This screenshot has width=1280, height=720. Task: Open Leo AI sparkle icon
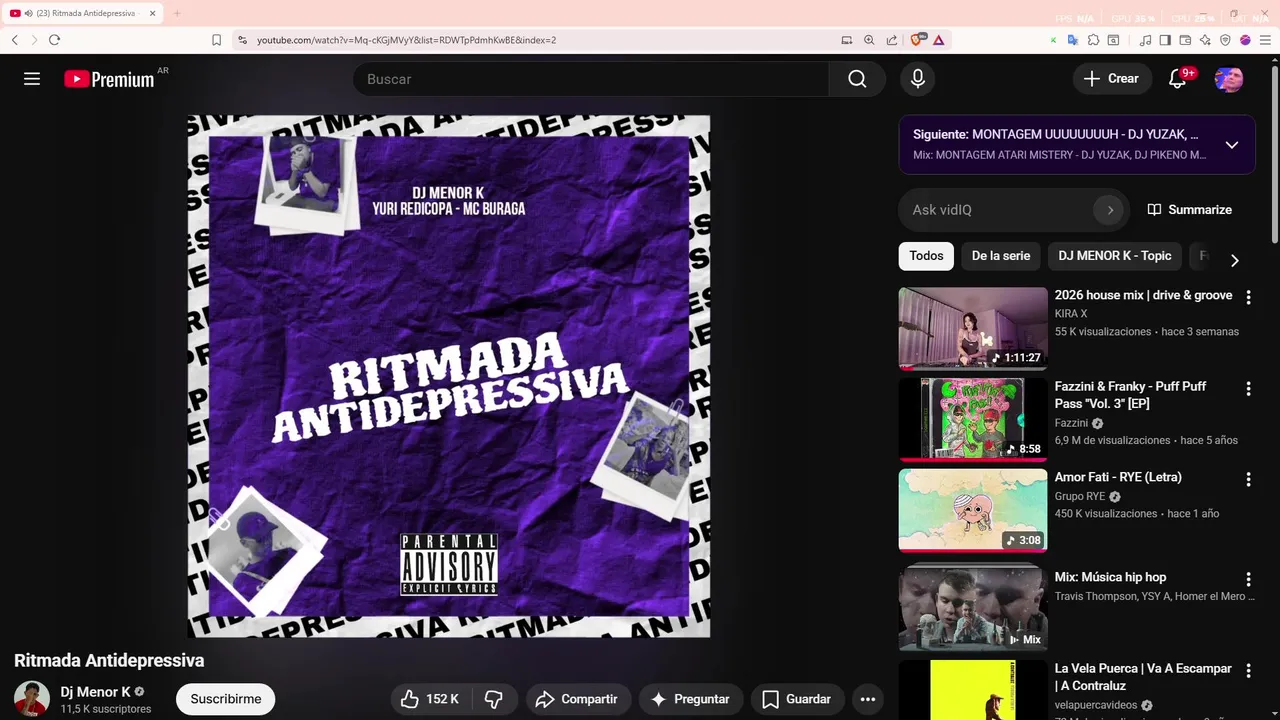click(x=1205, y=40)
